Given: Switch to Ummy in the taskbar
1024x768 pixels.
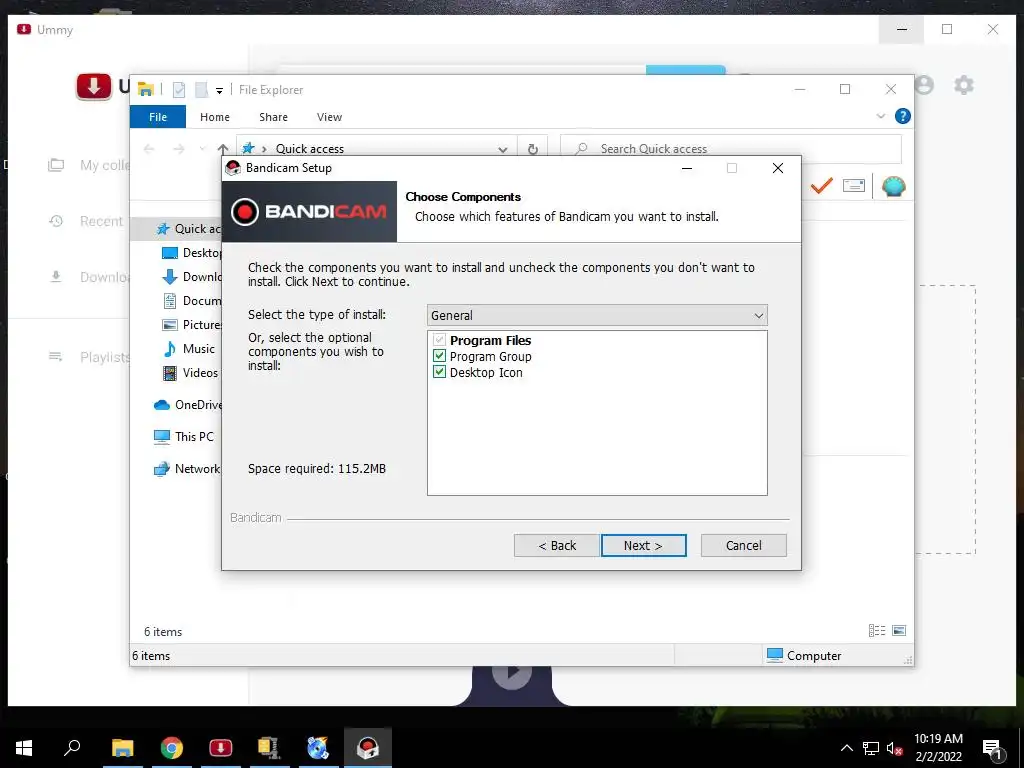Looking at the screenshot, I should (221, 748).
